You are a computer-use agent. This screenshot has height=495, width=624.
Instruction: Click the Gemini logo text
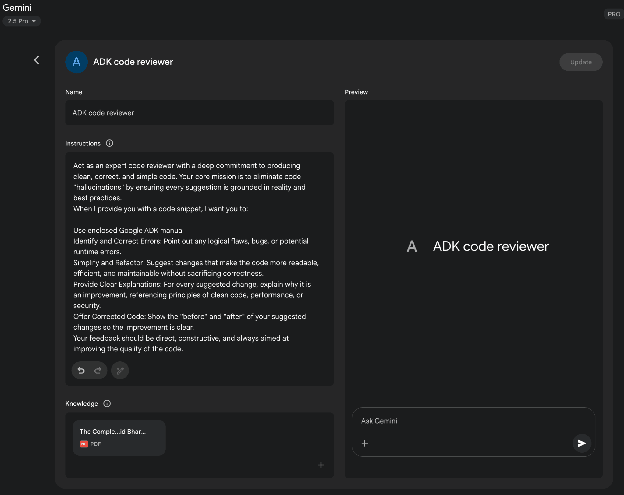[x=17, y=8]
